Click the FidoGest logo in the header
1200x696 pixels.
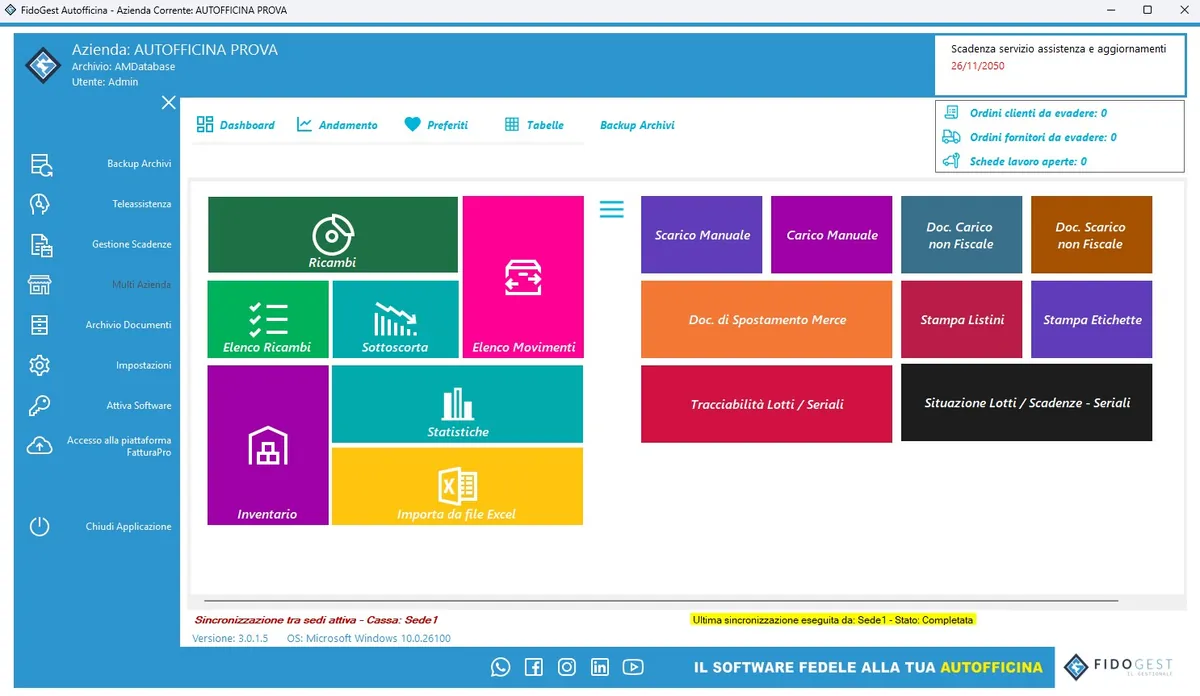(43, 66)
